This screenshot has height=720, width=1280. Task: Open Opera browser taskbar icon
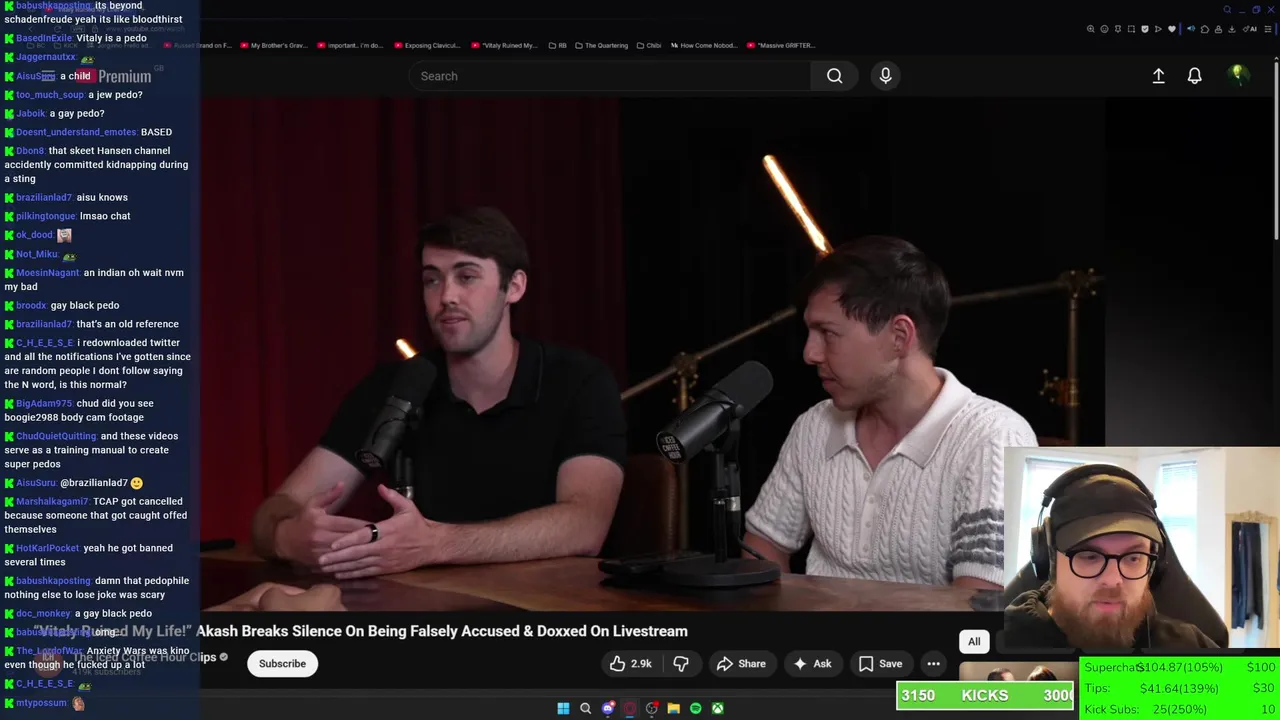[x=629, y=708]
